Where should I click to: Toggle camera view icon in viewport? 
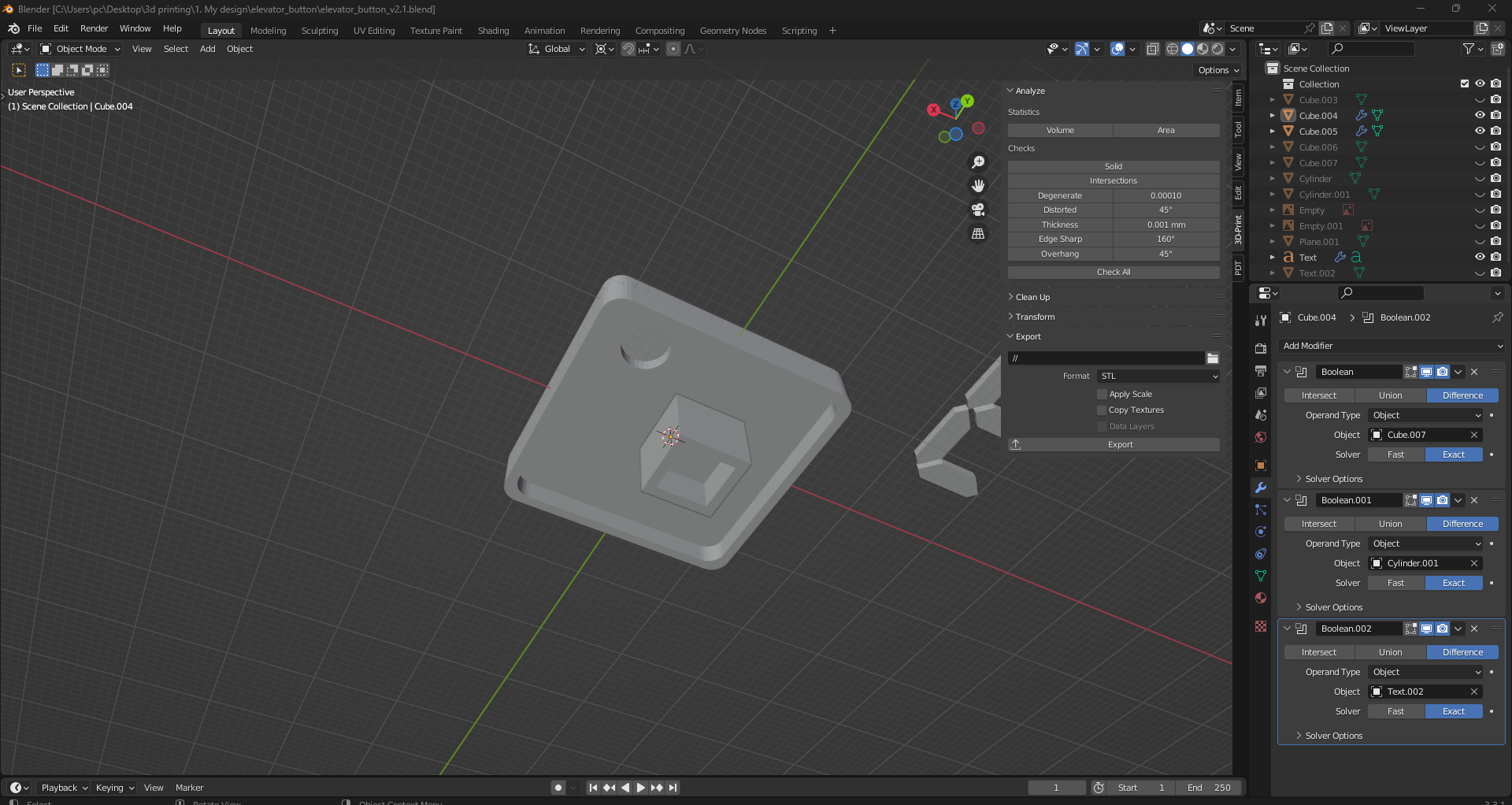(x=978, y=210)
